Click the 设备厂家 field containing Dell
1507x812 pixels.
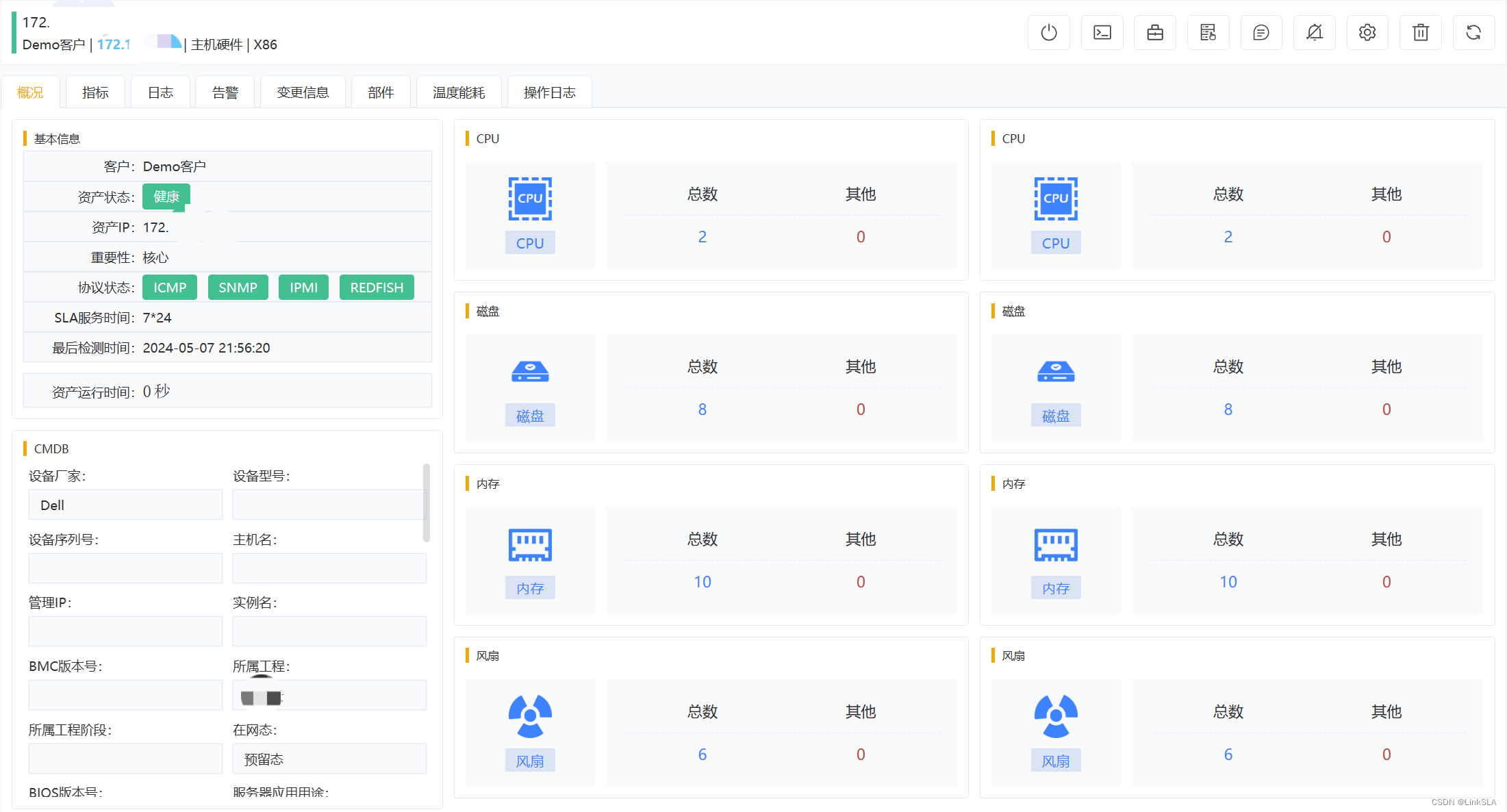pos(125,505)
